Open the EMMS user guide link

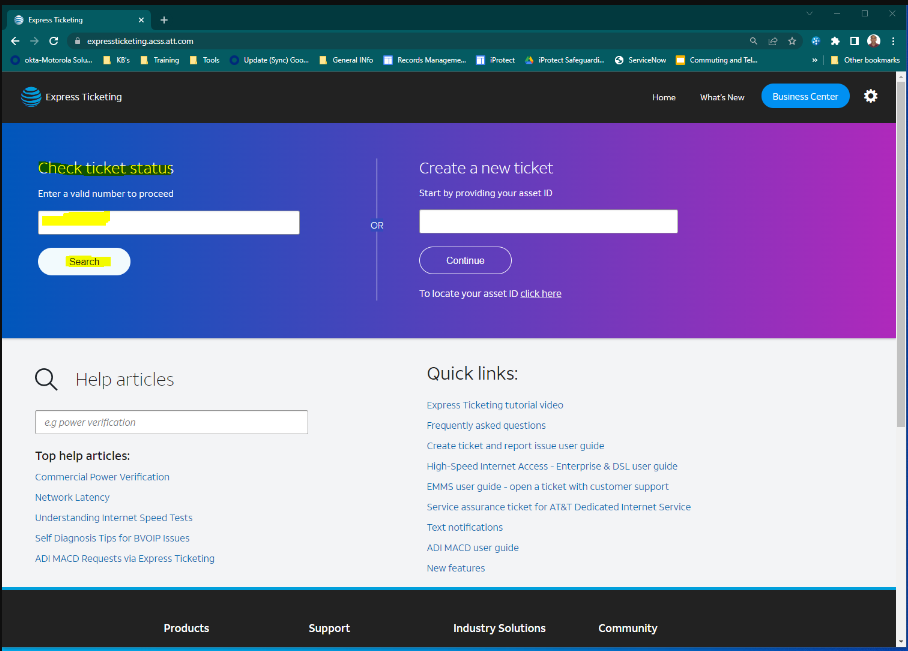coord(548,487)
